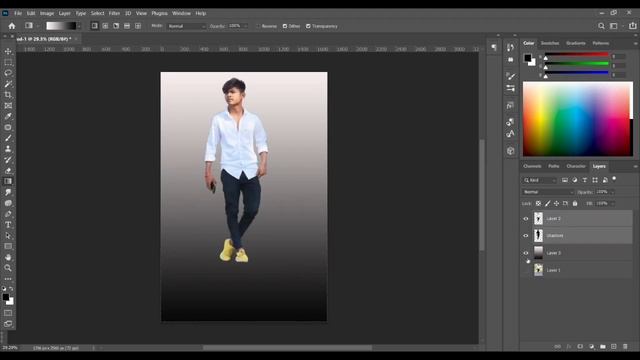640x360 pixels.
Task: Select the Path Selection tool
Action: [x=8, y=236]
